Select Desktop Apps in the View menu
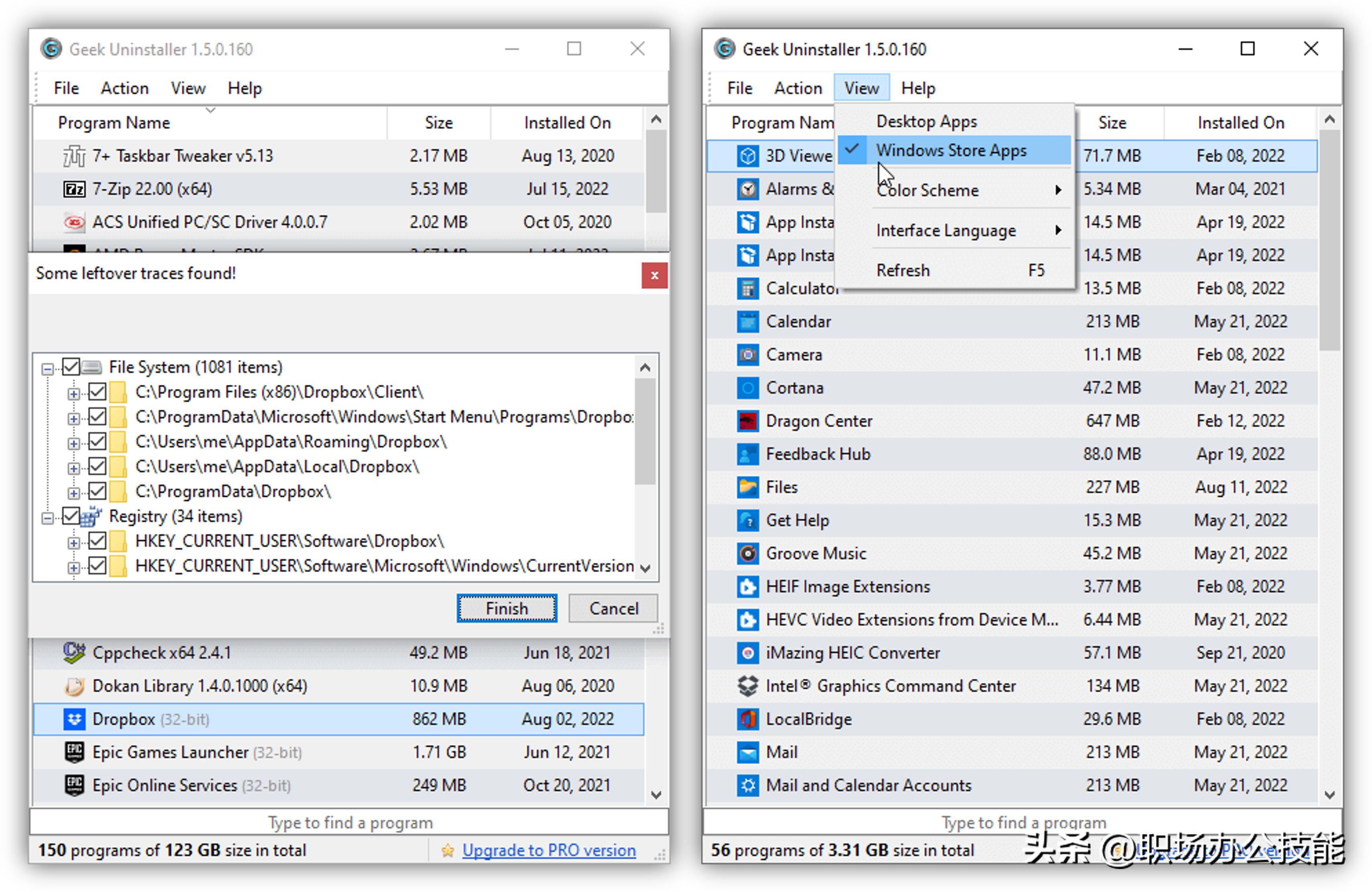 [x=926, y=122]
